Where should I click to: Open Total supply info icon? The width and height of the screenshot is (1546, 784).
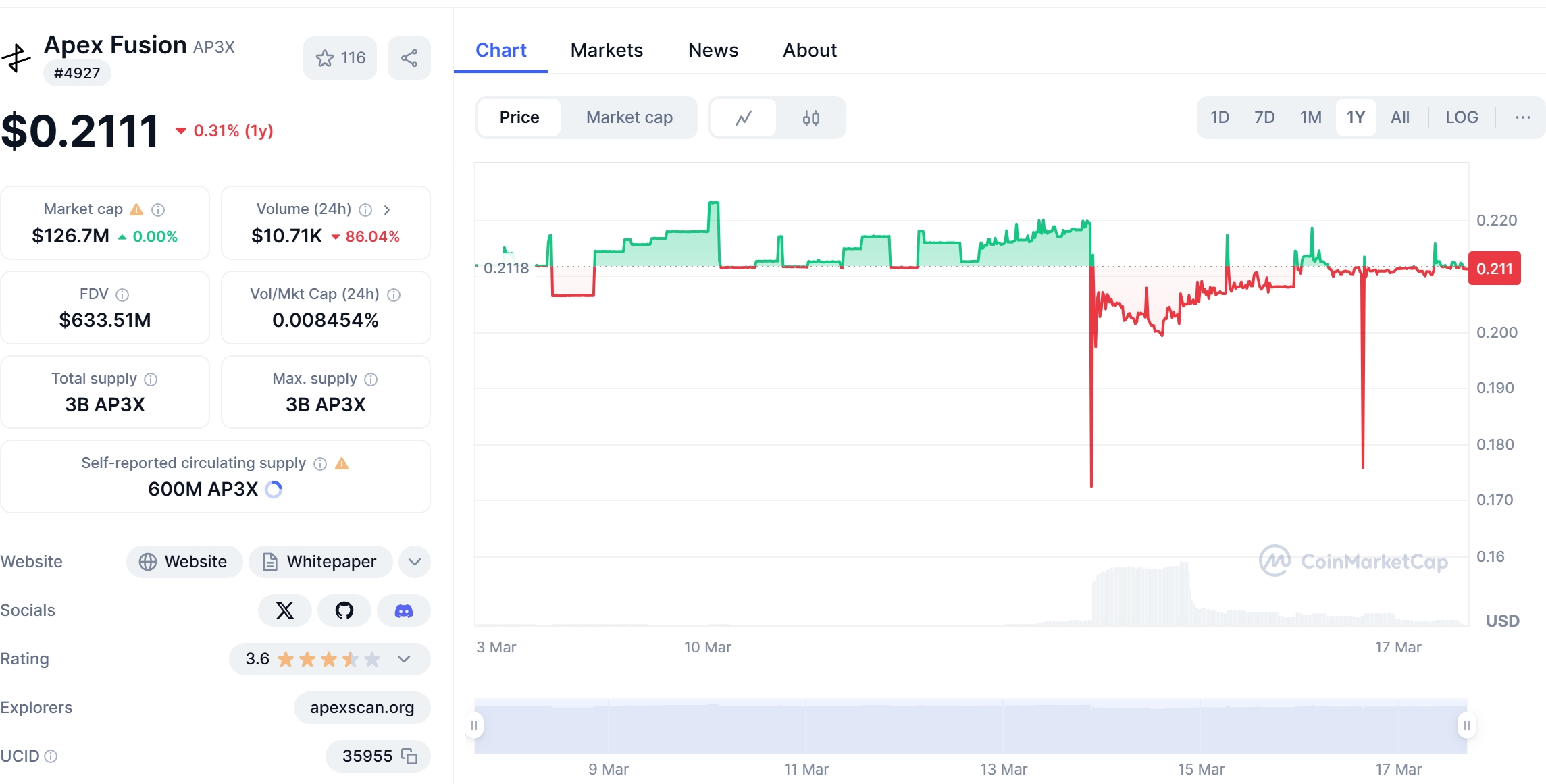click(151, 380)
